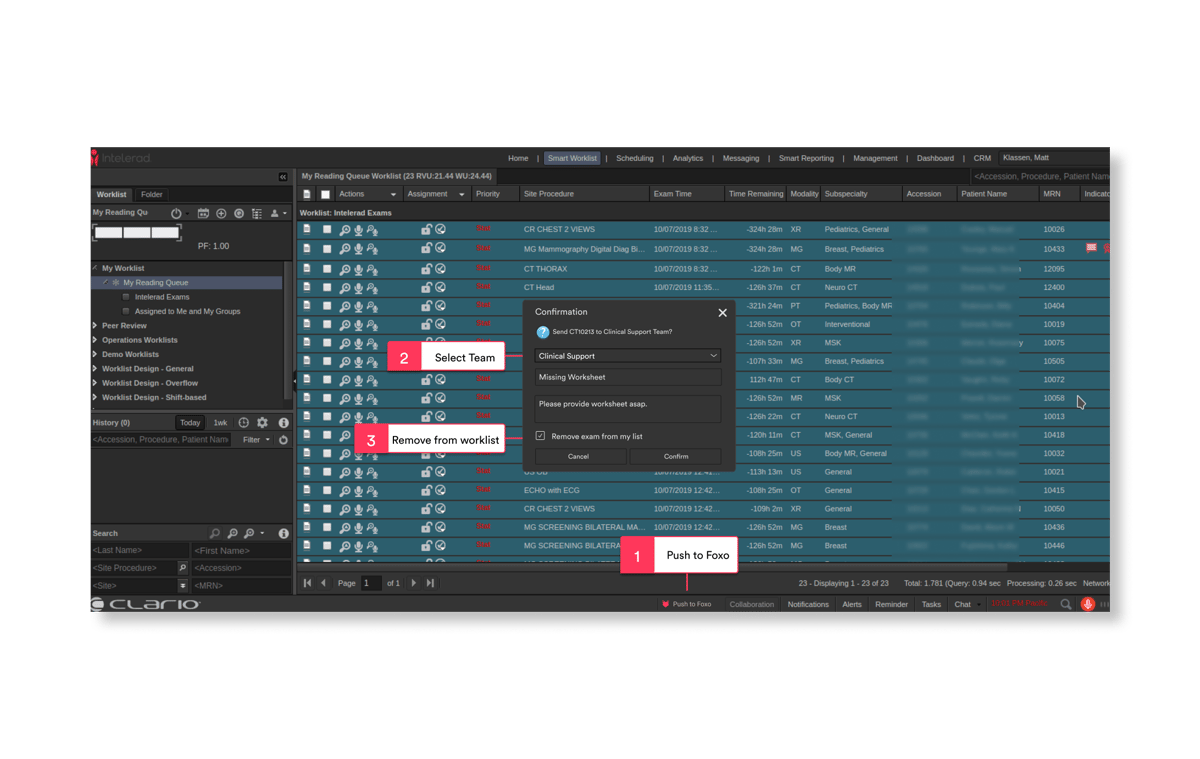The image size is (1200, 759).
Task: Open a study with the magnifying glass icon
Action: coord(345,229)
